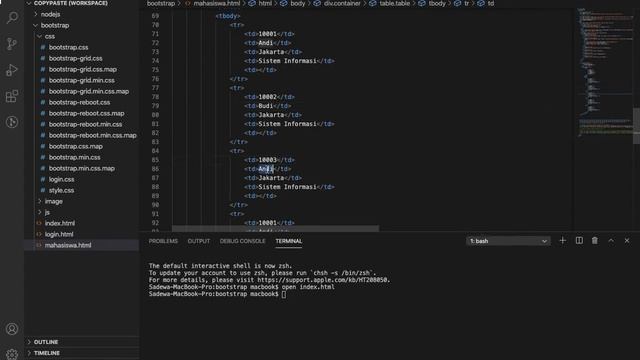Screen dimensions: 640x360
Task: Open bootstrap.min.css file
Action: click(74, 158)
